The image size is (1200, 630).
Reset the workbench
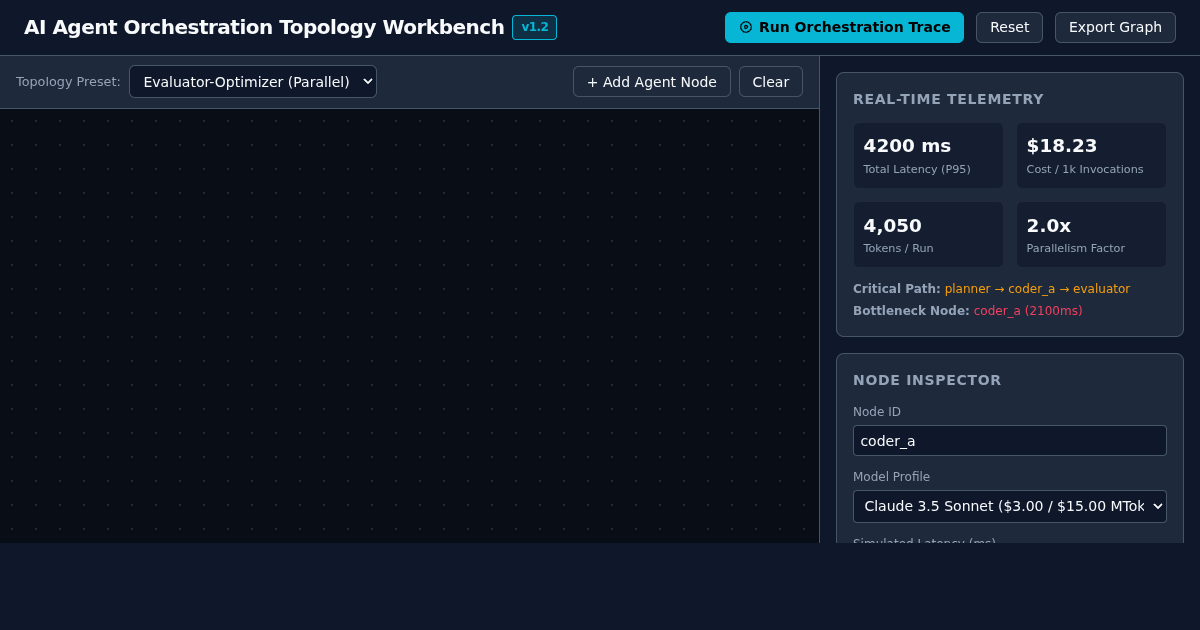[x=1009, y=27]
